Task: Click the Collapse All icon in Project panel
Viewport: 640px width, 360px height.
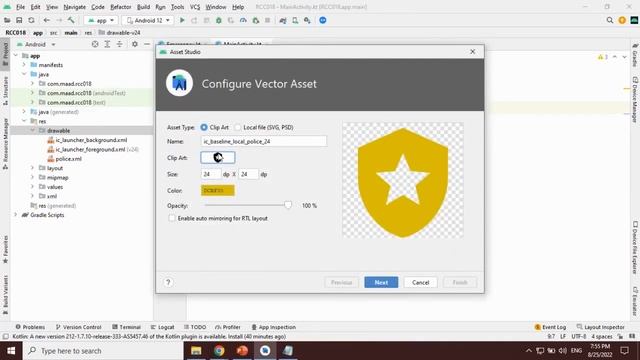Action: coord(119,44)
